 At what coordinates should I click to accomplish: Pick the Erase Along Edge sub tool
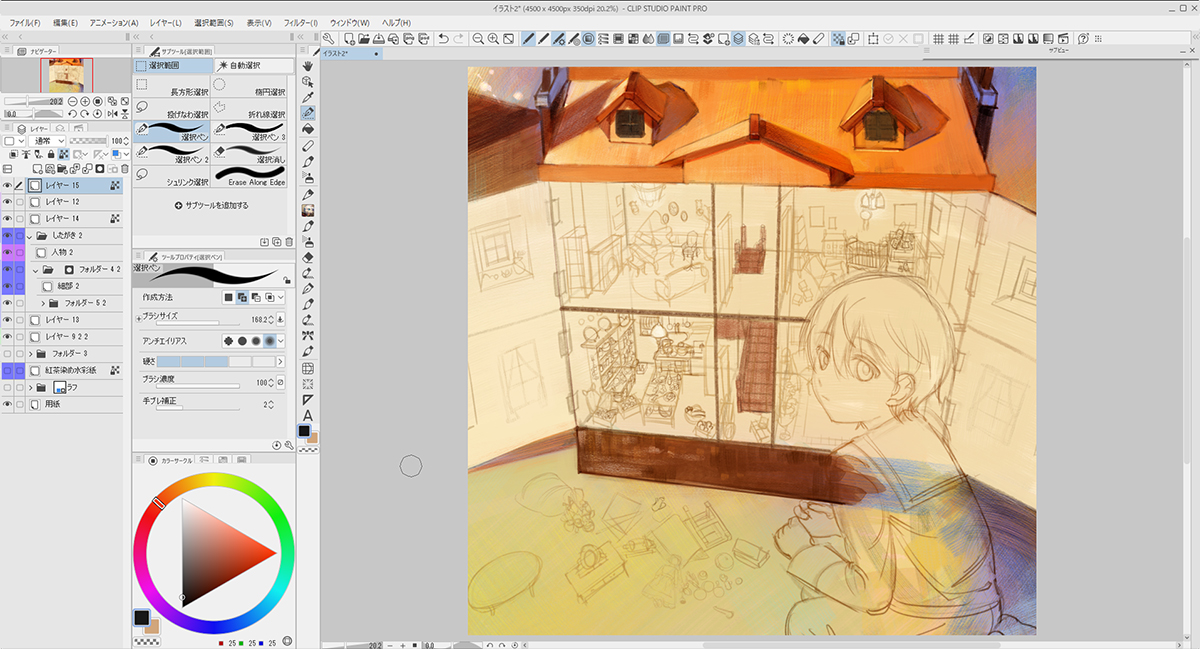click(252, 177)
